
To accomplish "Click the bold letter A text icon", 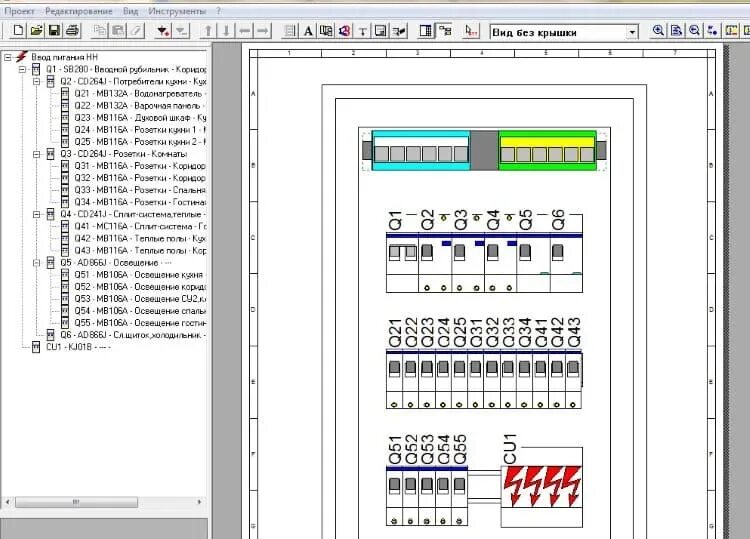I will tap(308, 32).
